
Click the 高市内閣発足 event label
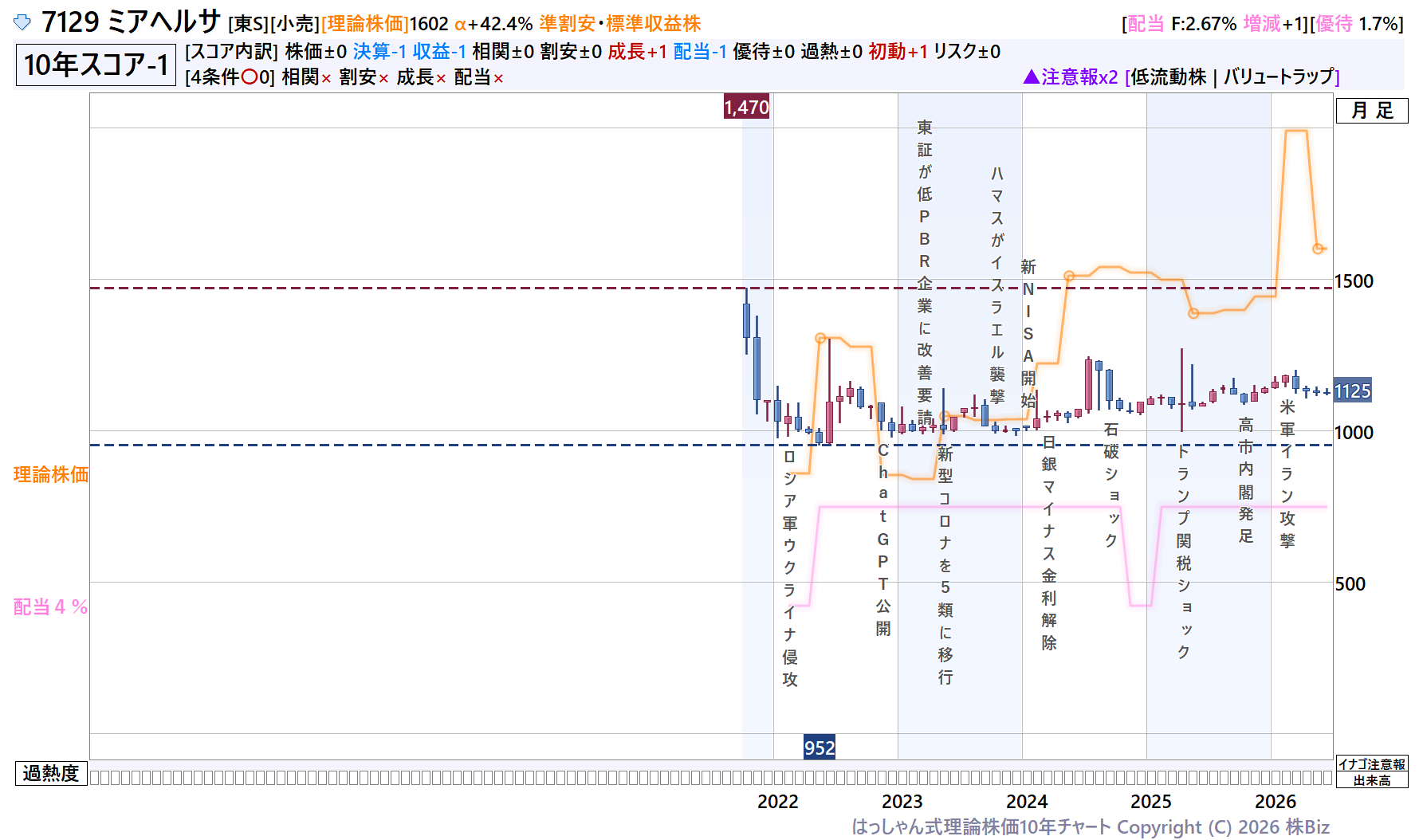(x=1246, y=480)
